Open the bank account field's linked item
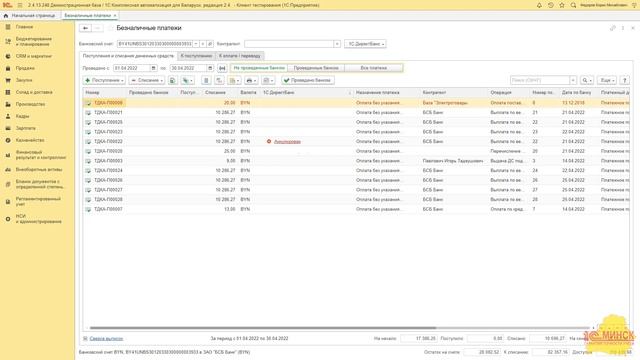Image resolution: width=640 pixels, height=360 pixels. pos(210,44)
